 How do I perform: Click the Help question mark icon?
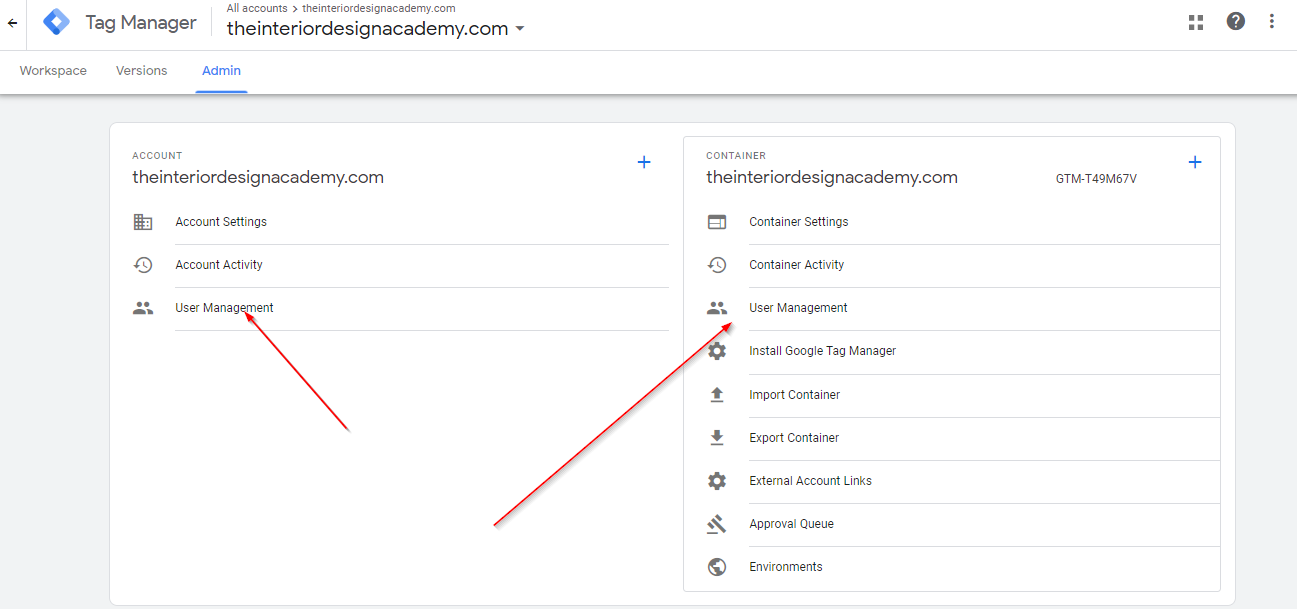pos(1235,21)
